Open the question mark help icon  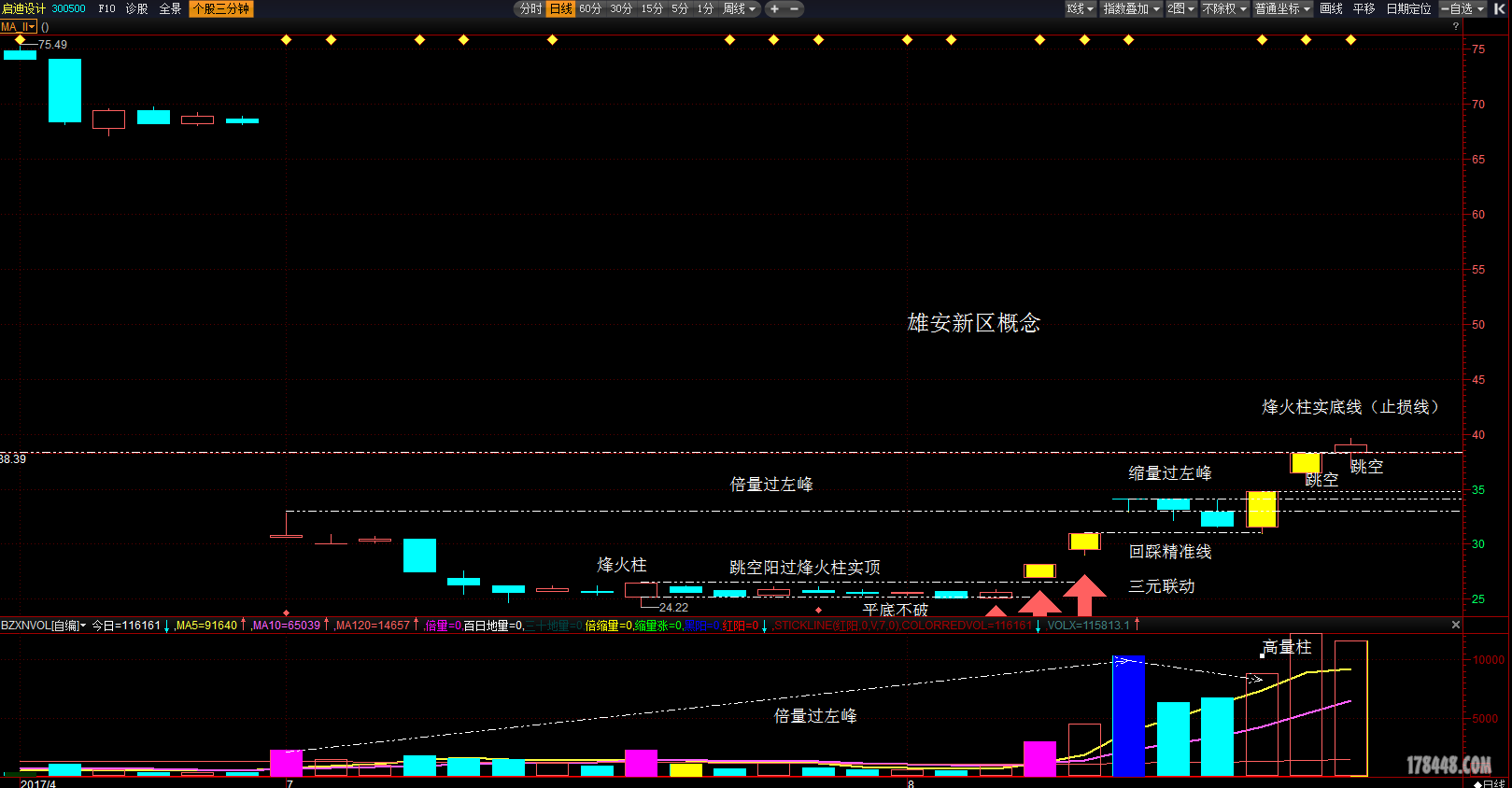pos(1455,26)
